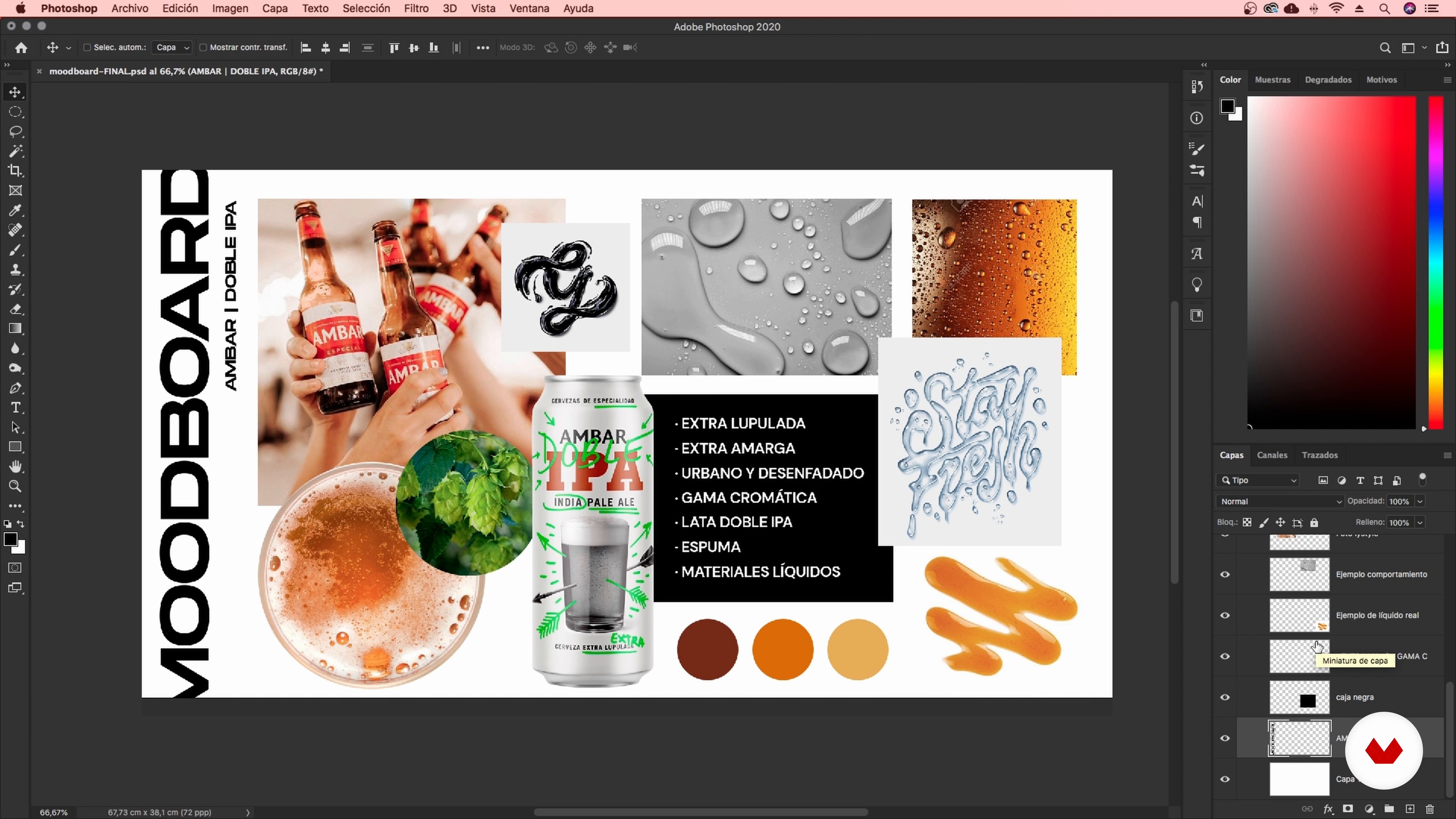Select the Clone Stamp tool

click(x=15, y=270)
